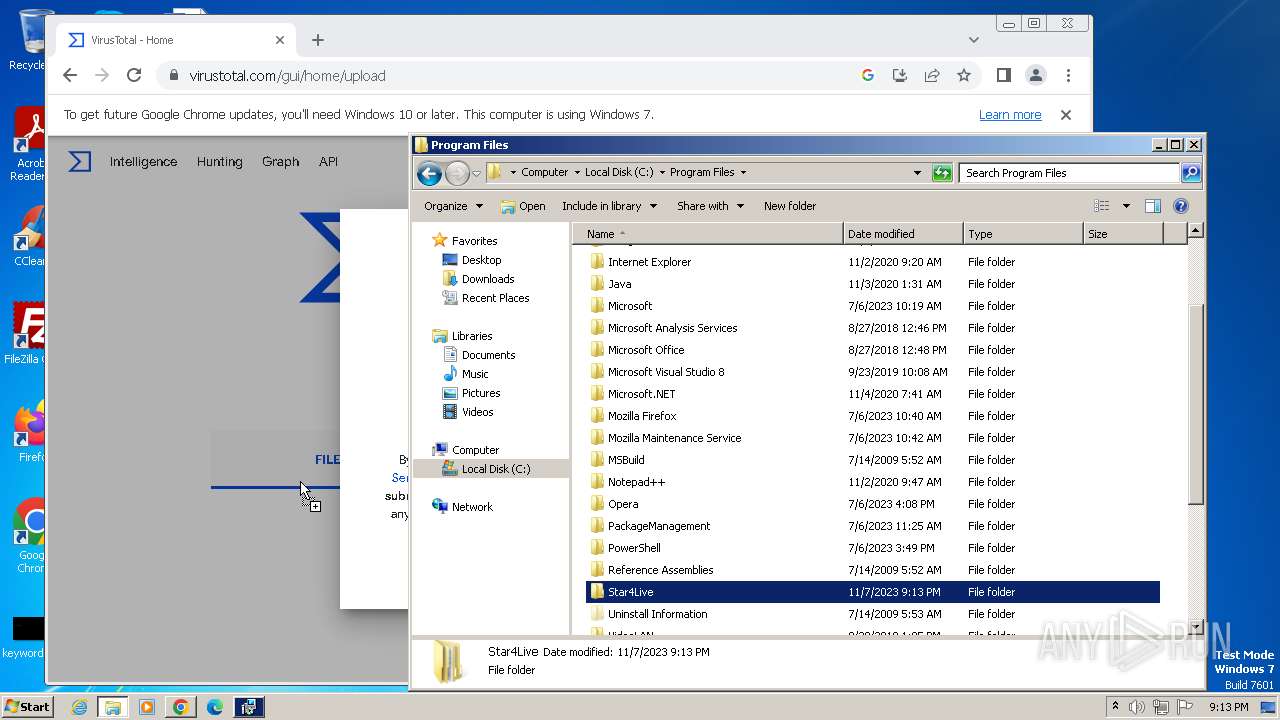Click the Windows Media Player taskbar icon
The image size is (1280, 720).
click(147, 707)
